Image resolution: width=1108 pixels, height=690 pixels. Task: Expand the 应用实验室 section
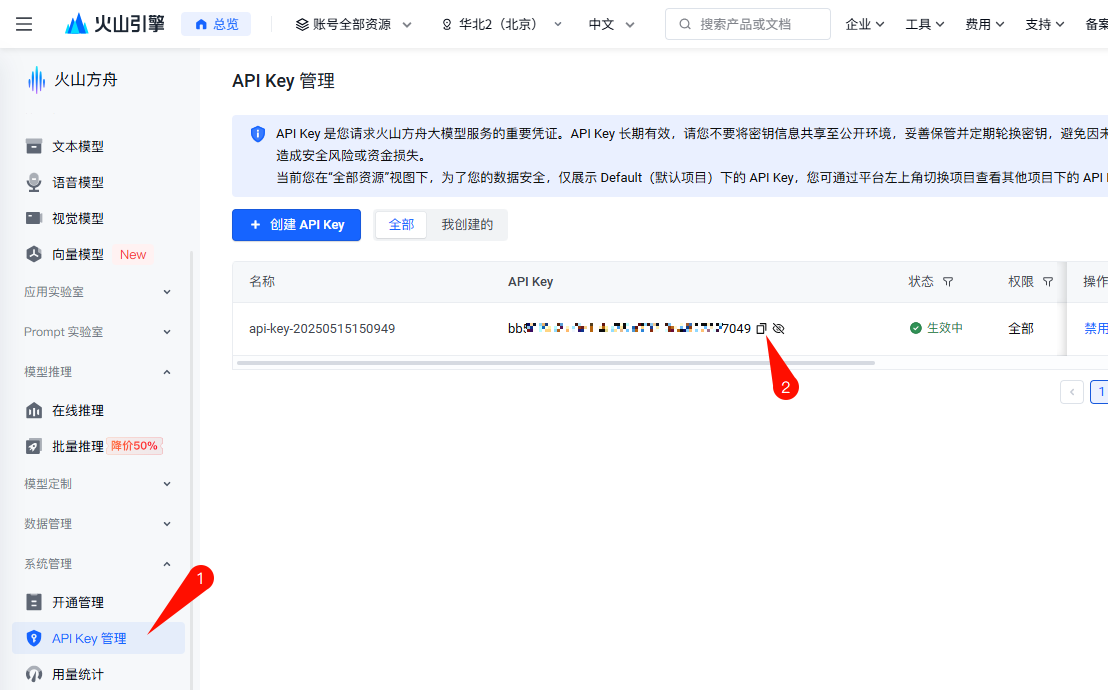98,292
